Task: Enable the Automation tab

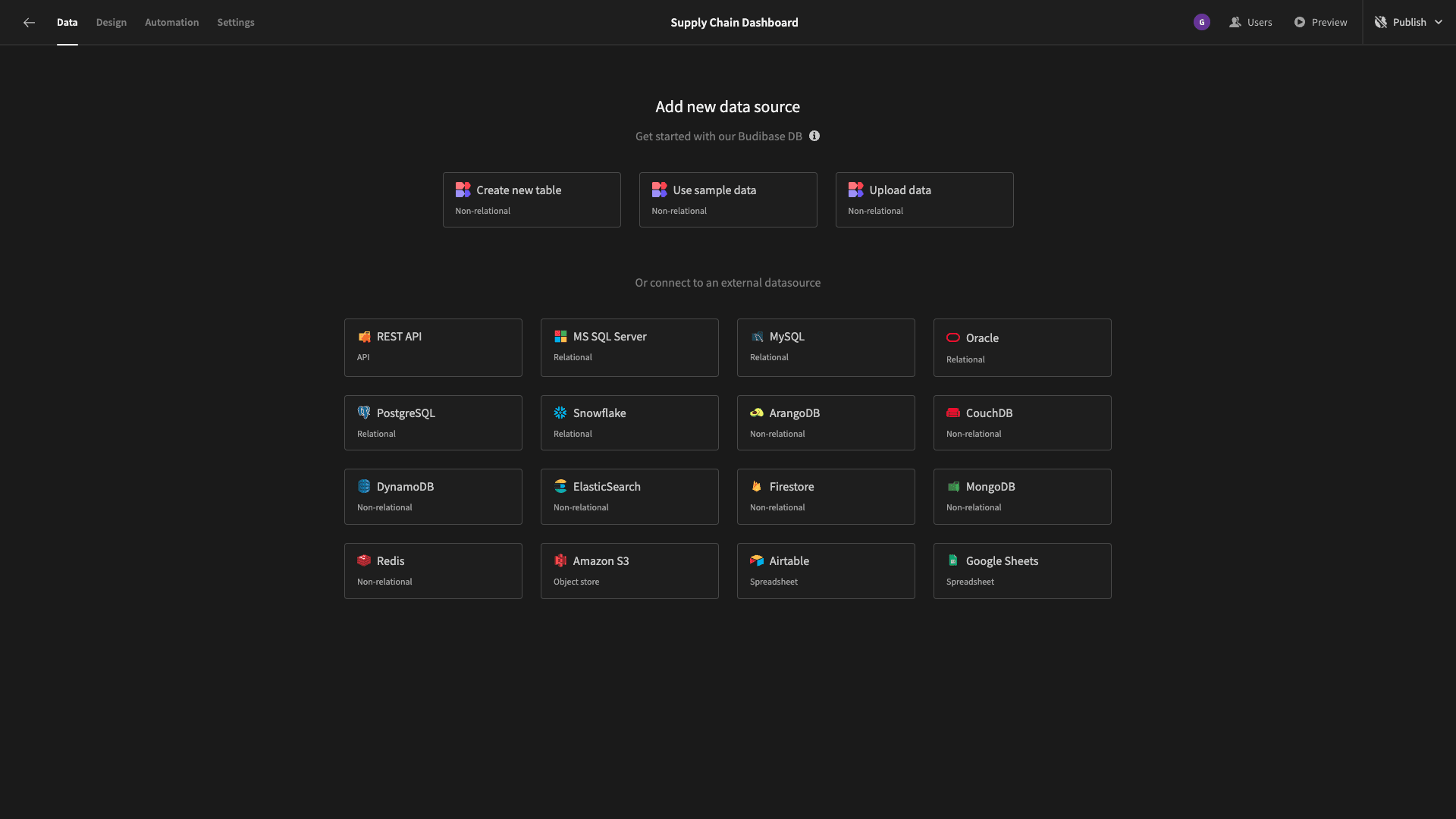Action: pos(172,22)
